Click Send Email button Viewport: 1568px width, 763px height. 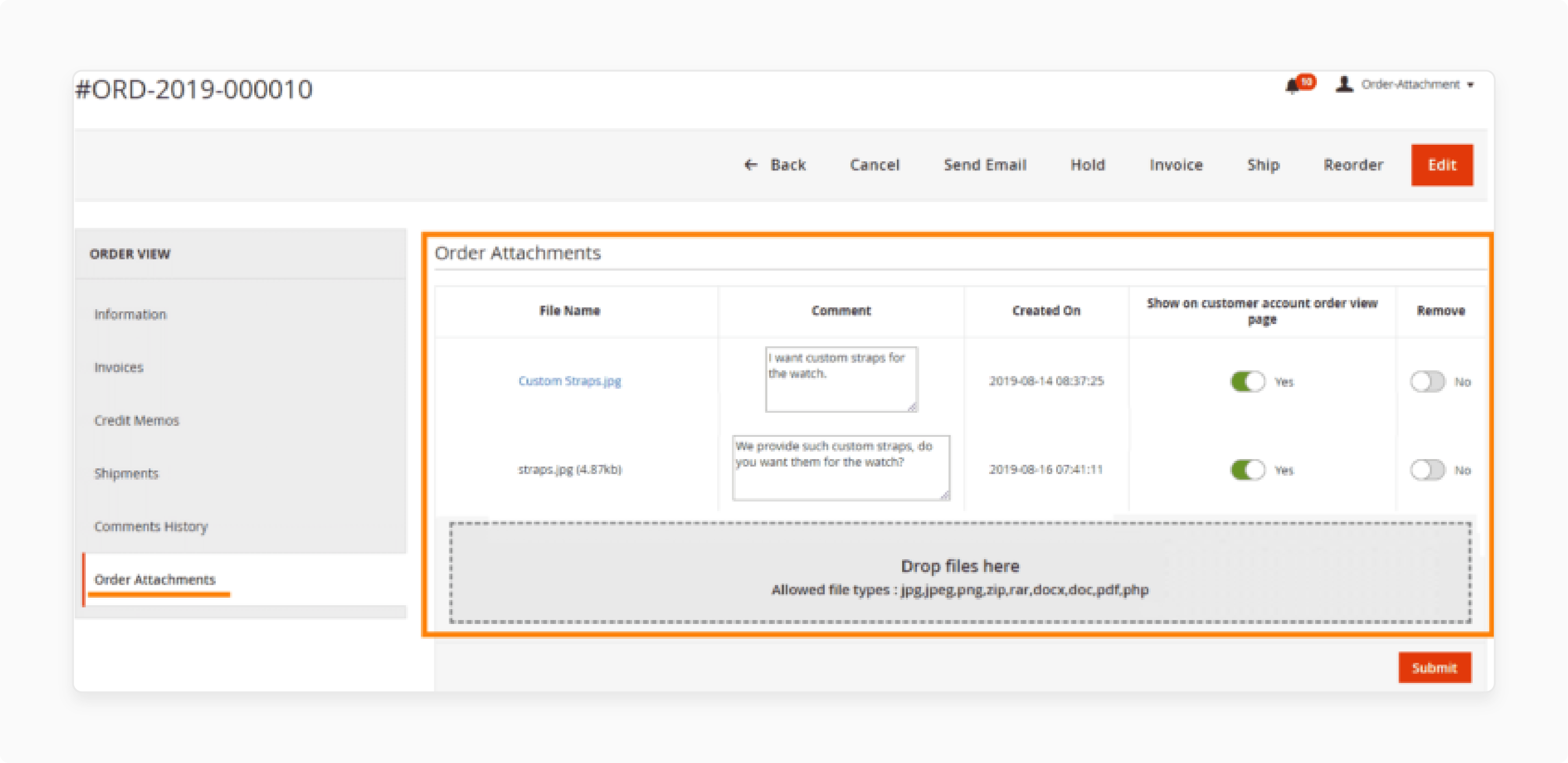pos(985,165)
